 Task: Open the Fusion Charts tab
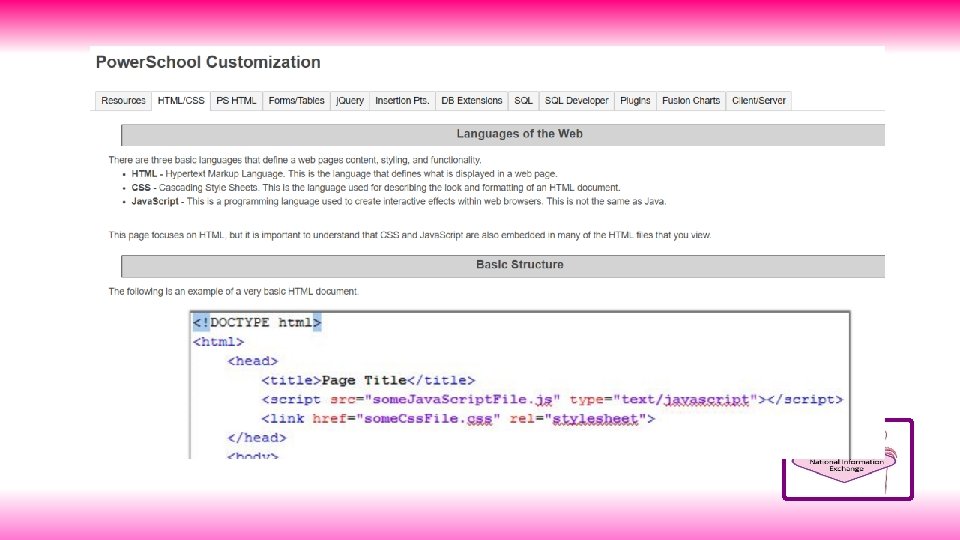pos(691,101)
